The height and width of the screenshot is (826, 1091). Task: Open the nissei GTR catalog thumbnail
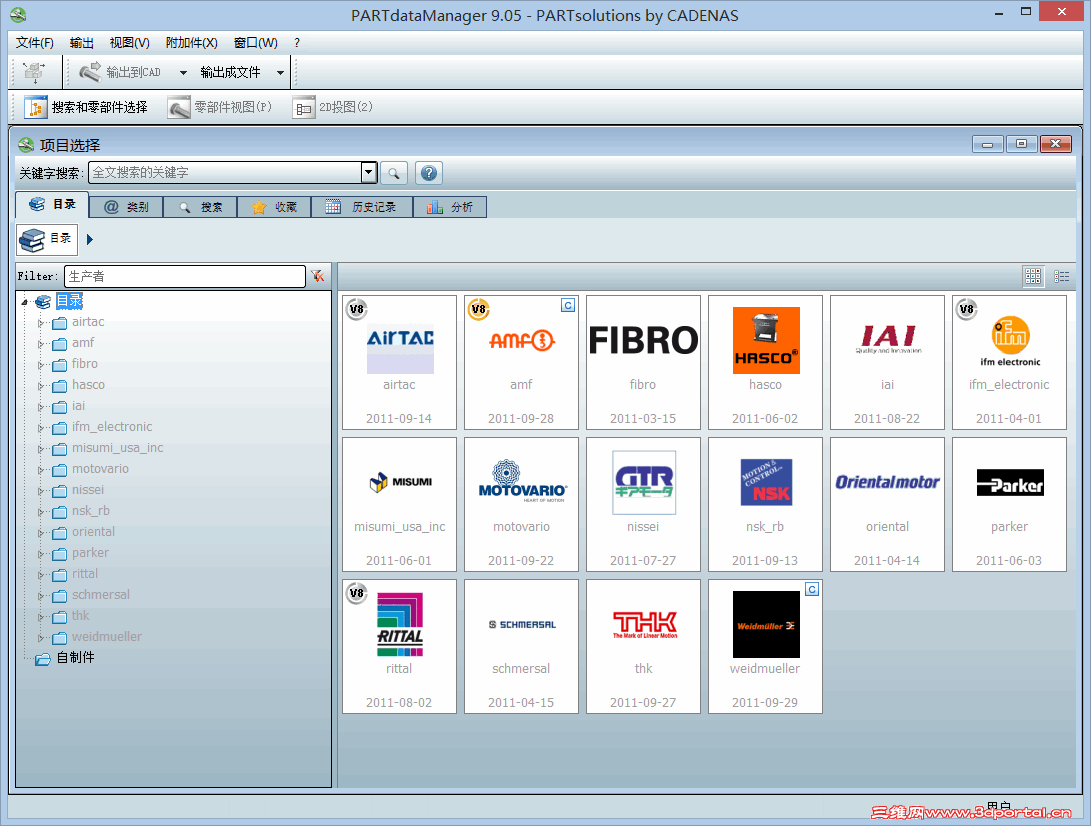point(643,505)
